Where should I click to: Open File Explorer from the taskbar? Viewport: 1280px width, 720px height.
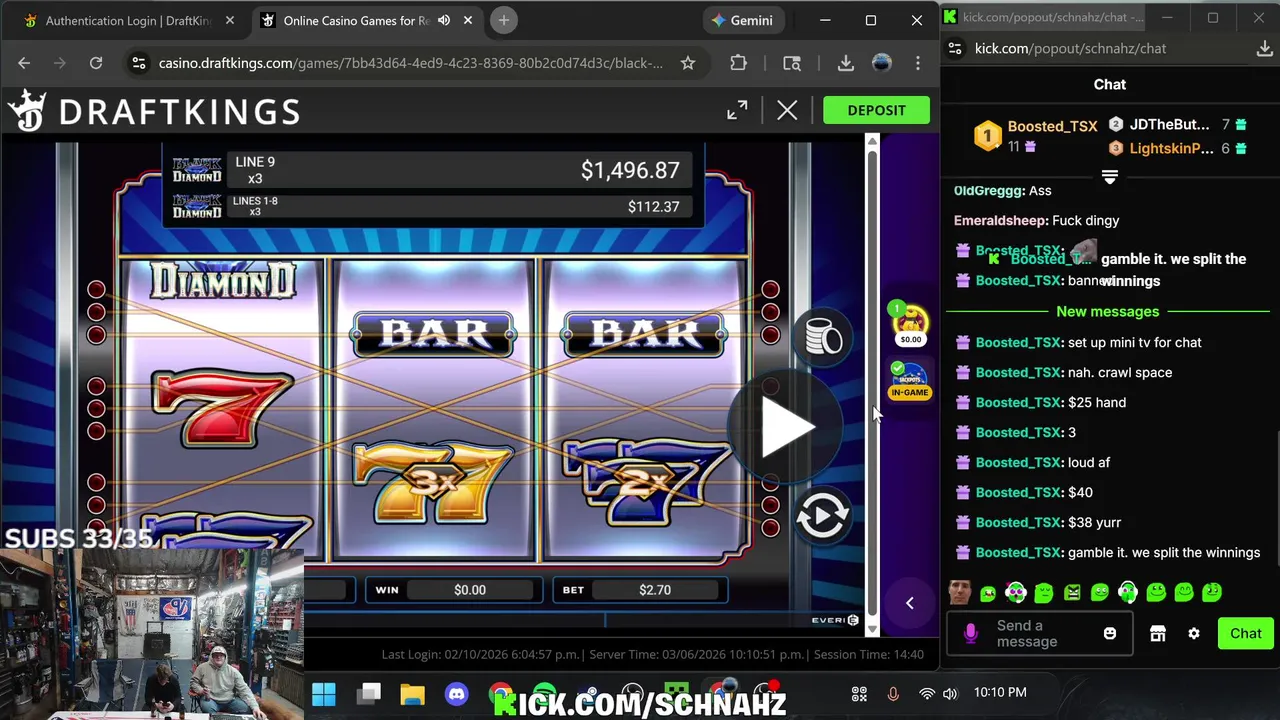coord(413,694)
